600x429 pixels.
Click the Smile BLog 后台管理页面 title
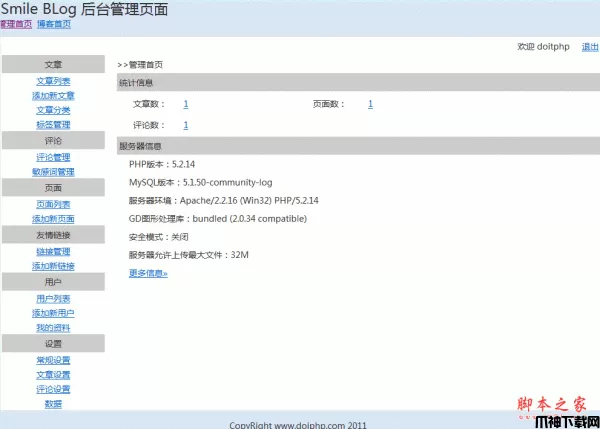[x=84, y=9]
